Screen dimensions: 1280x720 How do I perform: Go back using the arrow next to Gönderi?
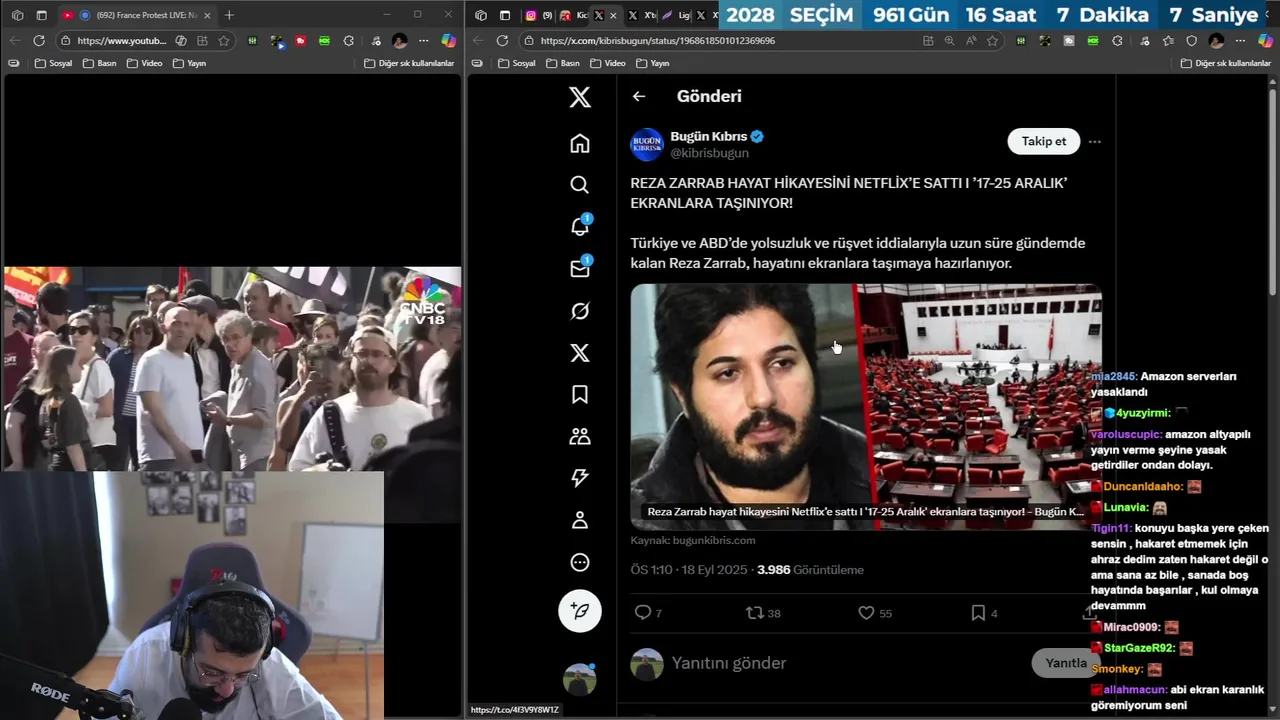click(x=639, y=96)
